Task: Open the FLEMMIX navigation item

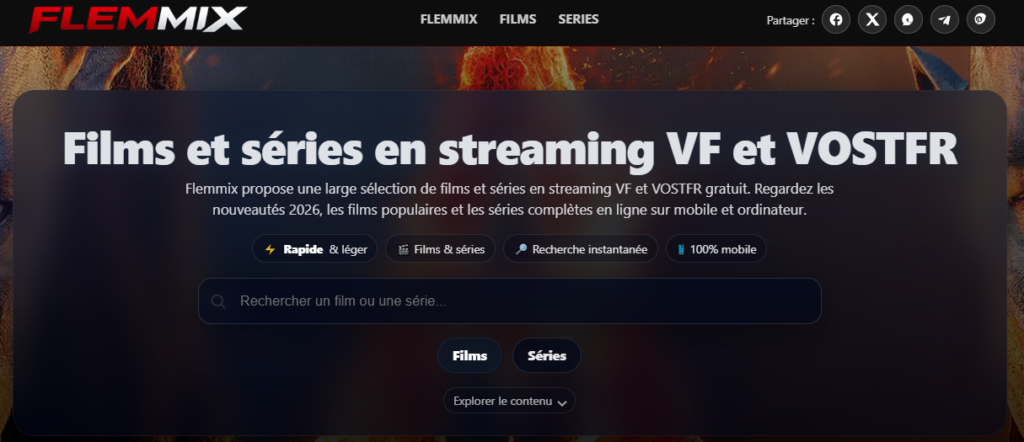Action: [449, 20]
